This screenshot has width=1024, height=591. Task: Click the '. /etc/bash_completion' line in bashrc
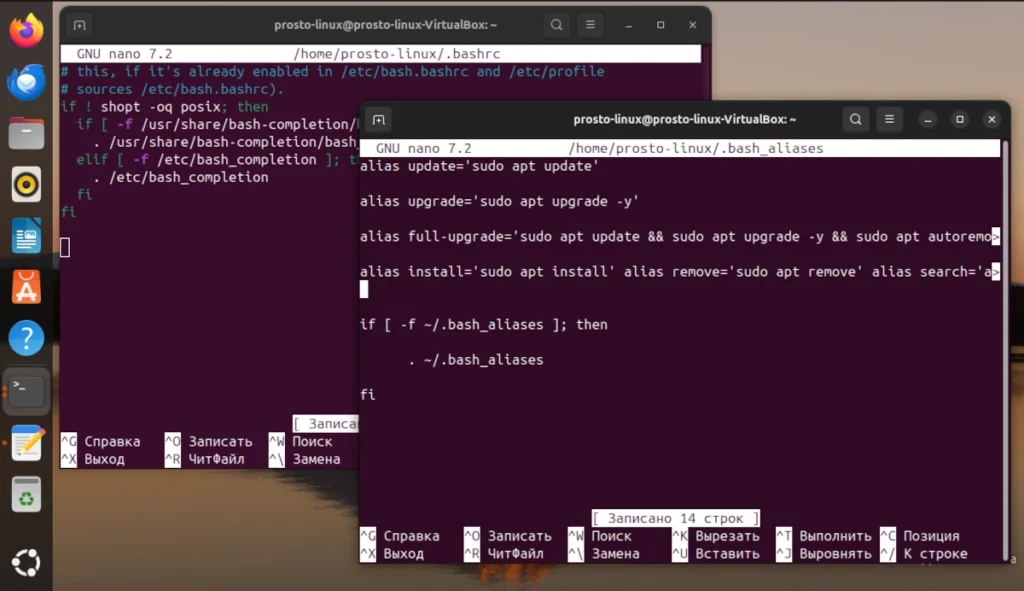coord(180,178)
